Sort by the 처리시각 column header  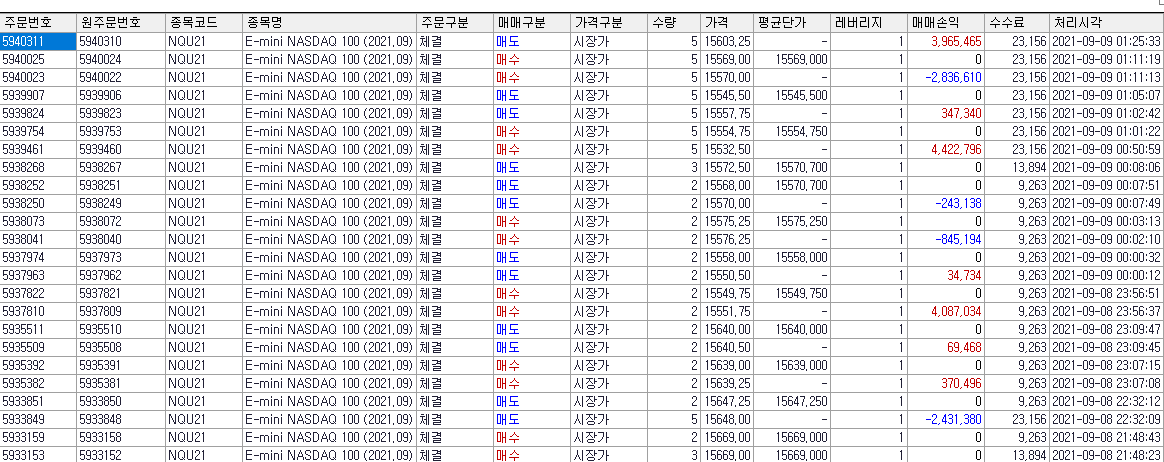1106,22
